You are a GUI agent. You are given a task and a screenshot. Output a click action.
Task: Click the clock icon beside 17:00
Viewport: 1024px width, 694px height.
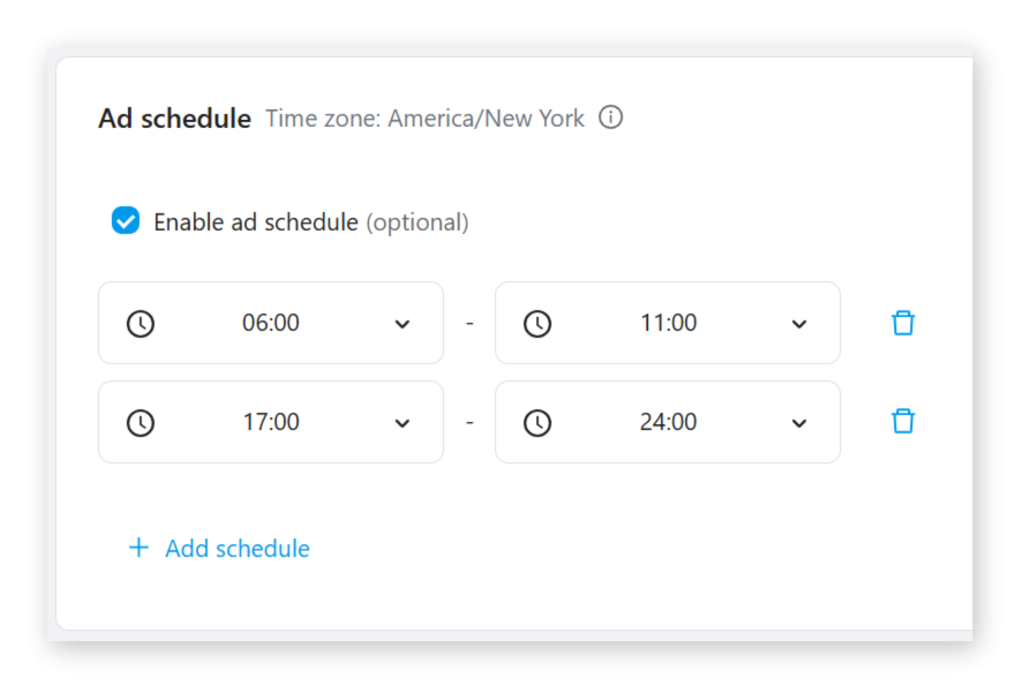coord(140,422)
